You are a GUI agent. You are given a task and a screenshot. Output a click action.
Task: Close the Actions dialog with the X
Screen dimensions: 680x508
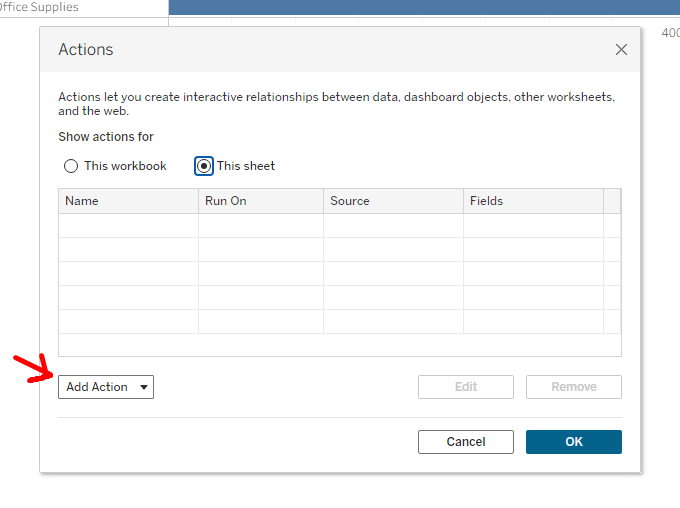(621, 50)
